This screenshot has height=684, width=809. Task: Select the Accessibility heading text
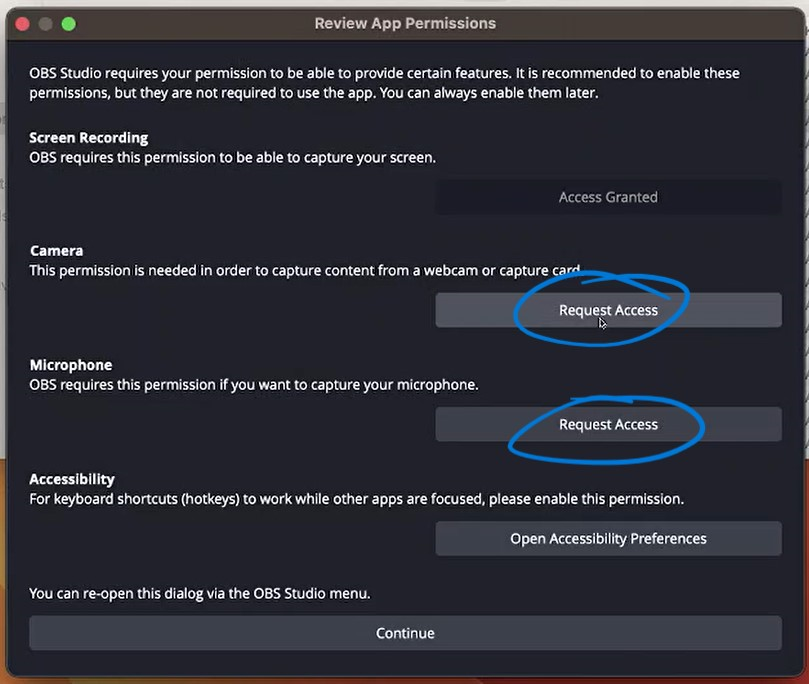tap(72, 479)
